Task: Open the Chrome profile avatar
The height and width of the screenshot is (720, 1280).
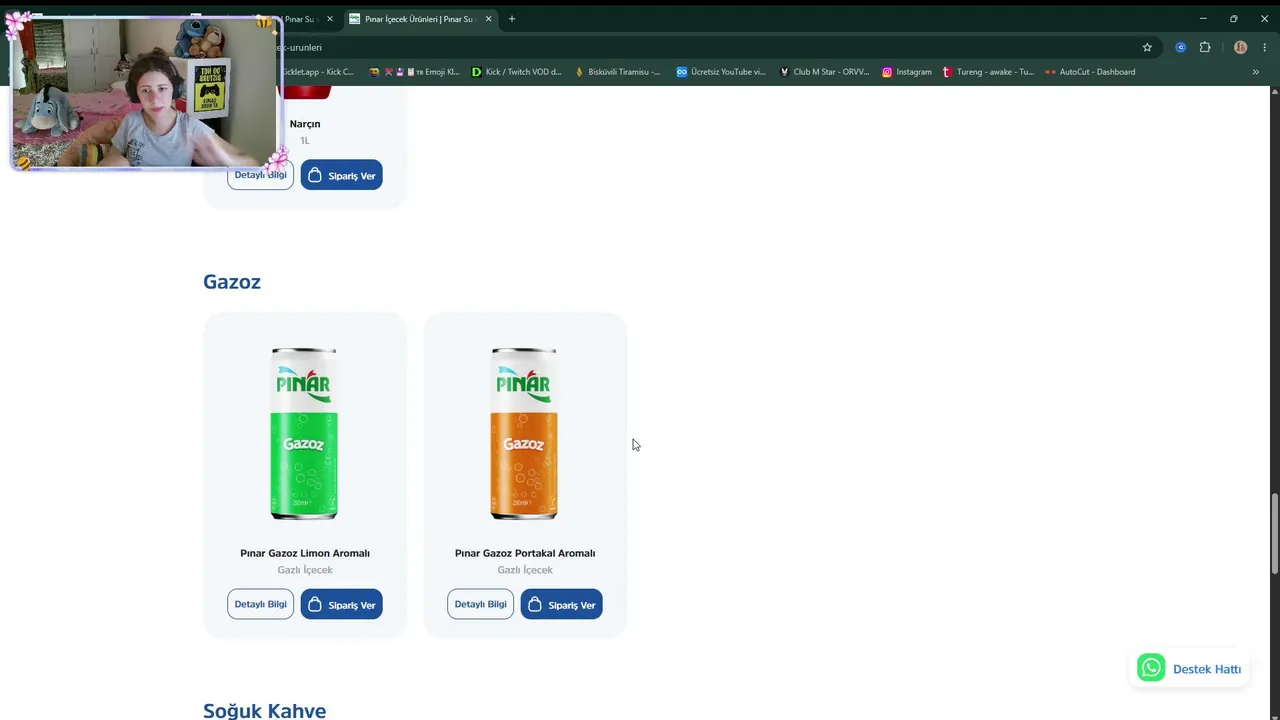Action: point(1240,47)
